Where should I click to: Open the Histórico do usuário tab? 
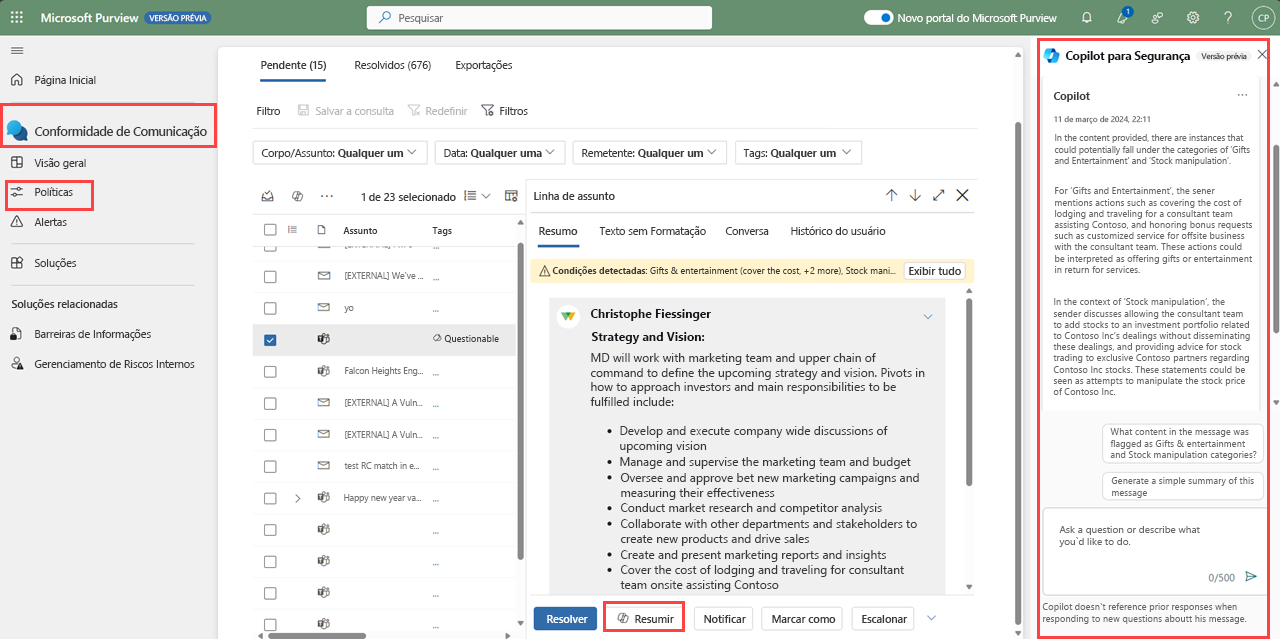[x=837, y=231]
